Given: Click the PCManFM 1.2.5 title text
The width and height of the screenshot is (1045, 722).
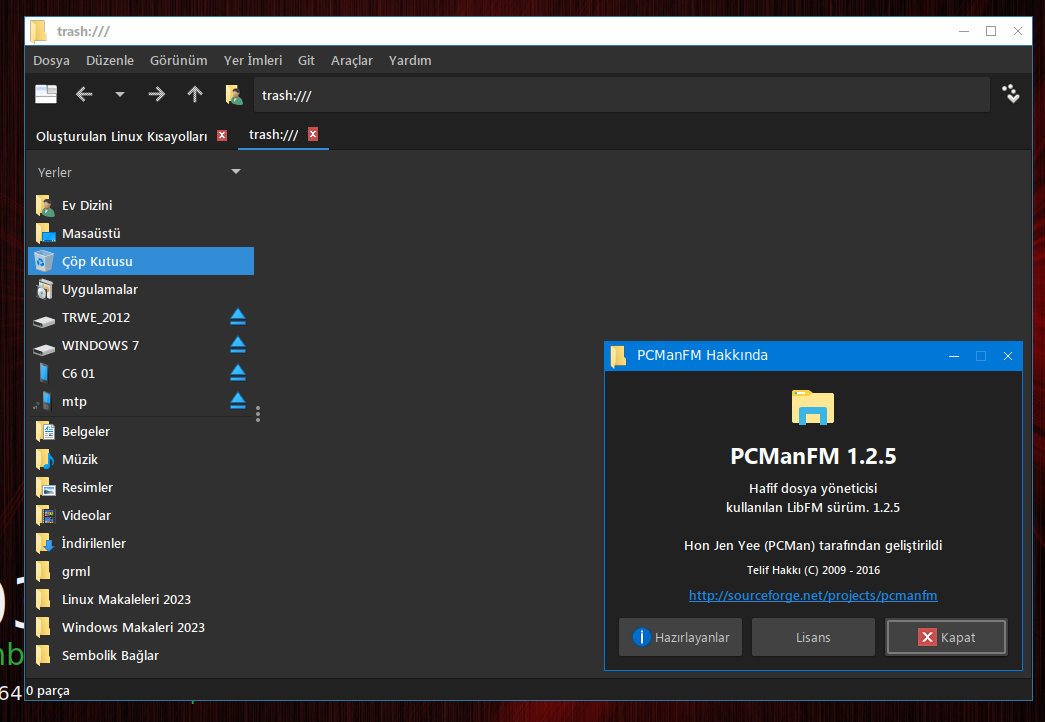Looking at the screenshot, I should pyautogui.click(x=813, y=457).
